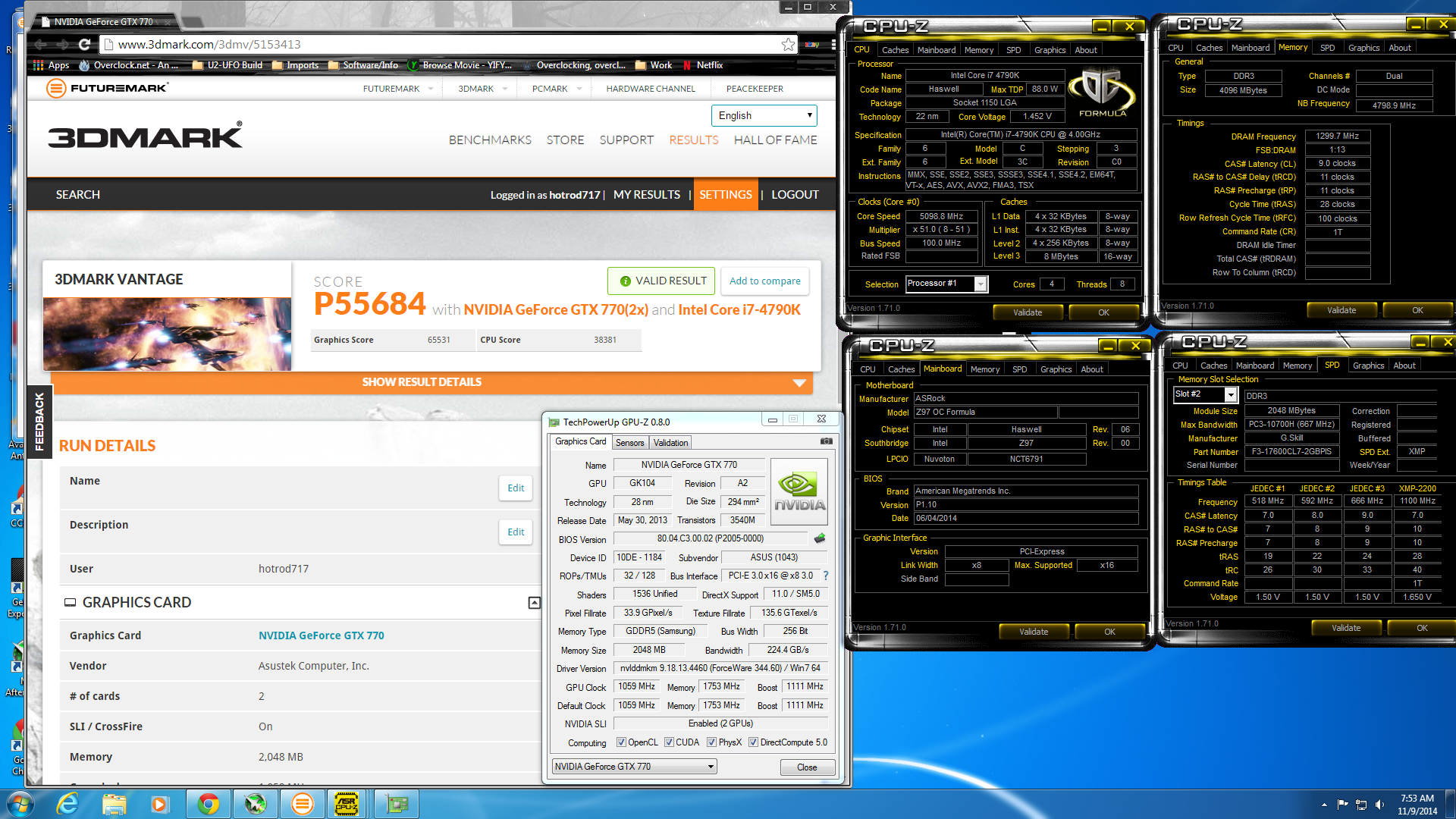Reload the 3DMark page in Chrome
The height and width of the screenshot is (819, 1456).
pyautogui.click(x=84, y=45)
